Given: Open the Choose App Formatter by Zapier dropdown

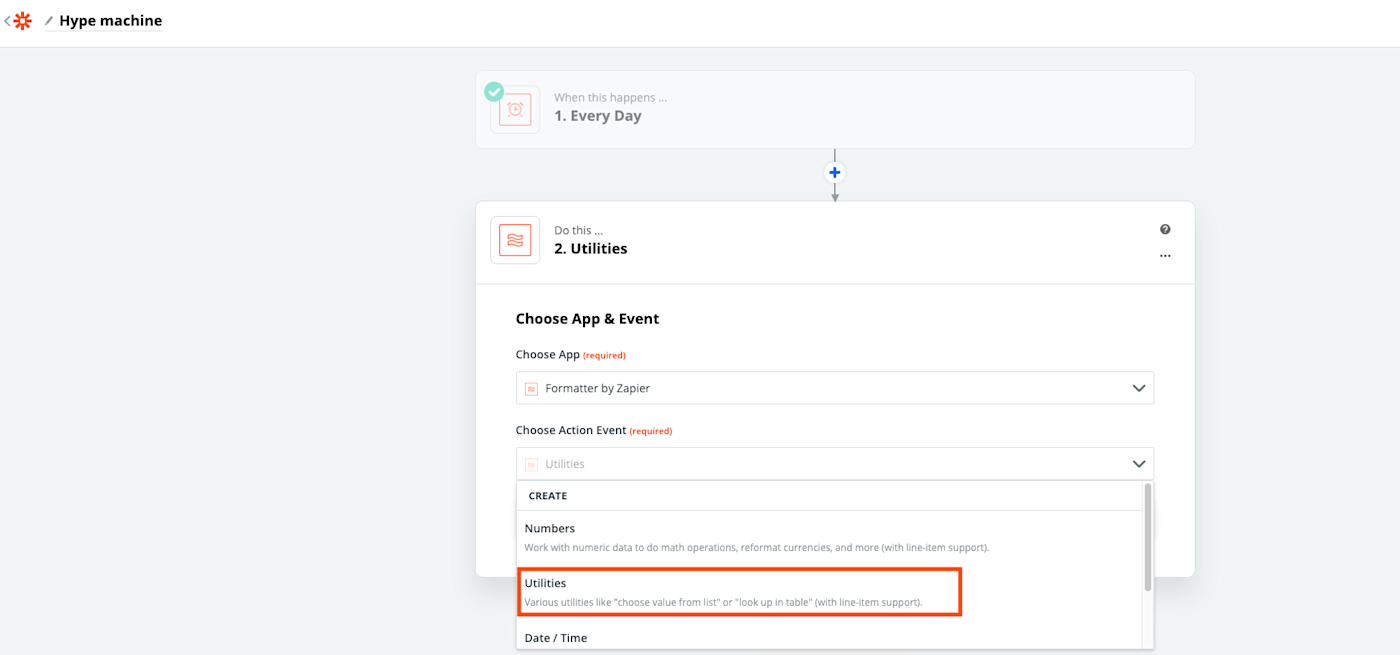Looking at the screenshot, I should point(835,388).
